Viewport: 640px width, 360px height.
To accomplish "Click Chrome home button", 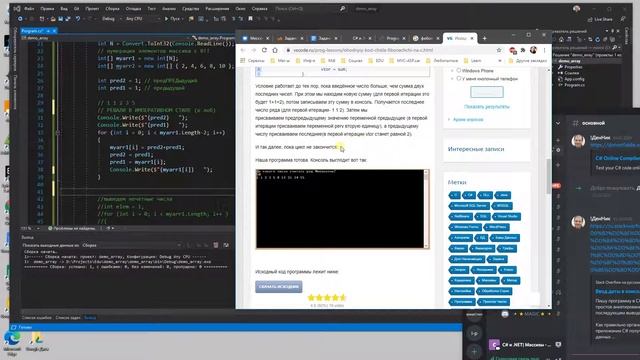I will 275,50.
